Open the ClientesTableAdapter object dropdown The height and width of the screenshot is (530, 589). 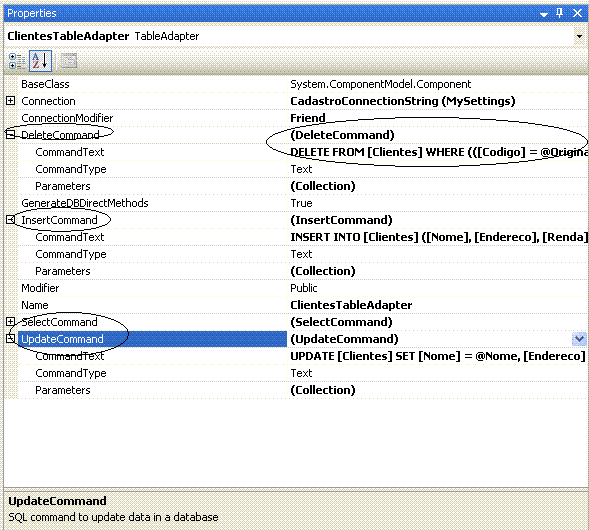coord(579,36)
